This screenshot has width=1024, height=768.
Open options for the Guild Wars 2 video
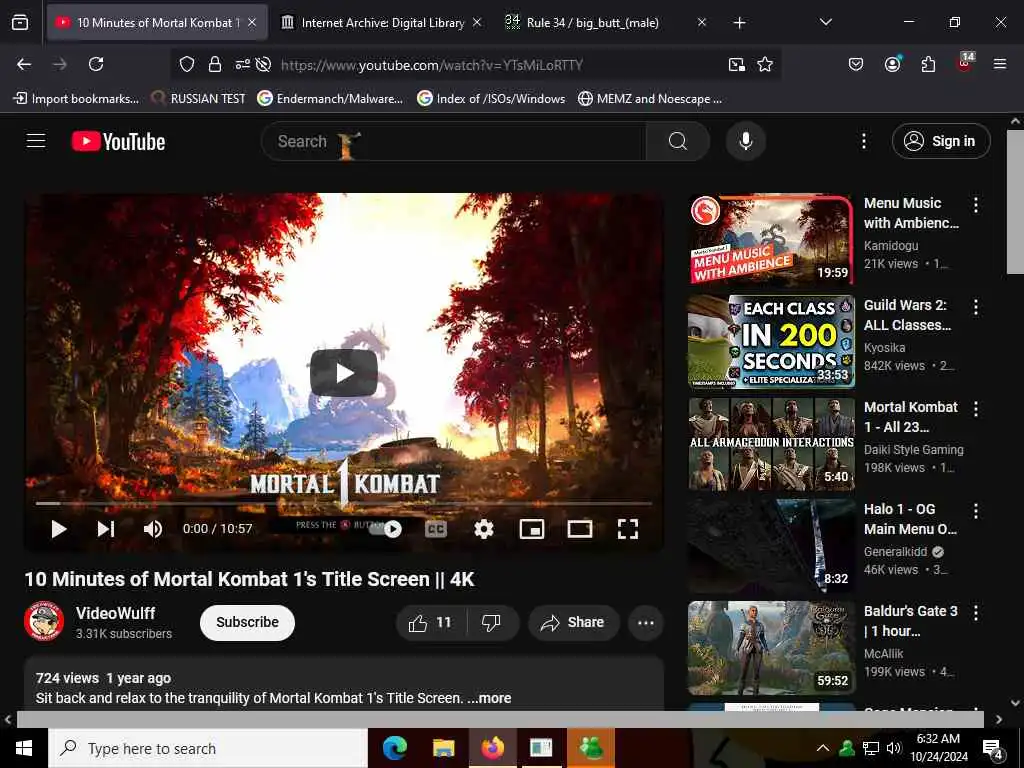pos(976,307)
